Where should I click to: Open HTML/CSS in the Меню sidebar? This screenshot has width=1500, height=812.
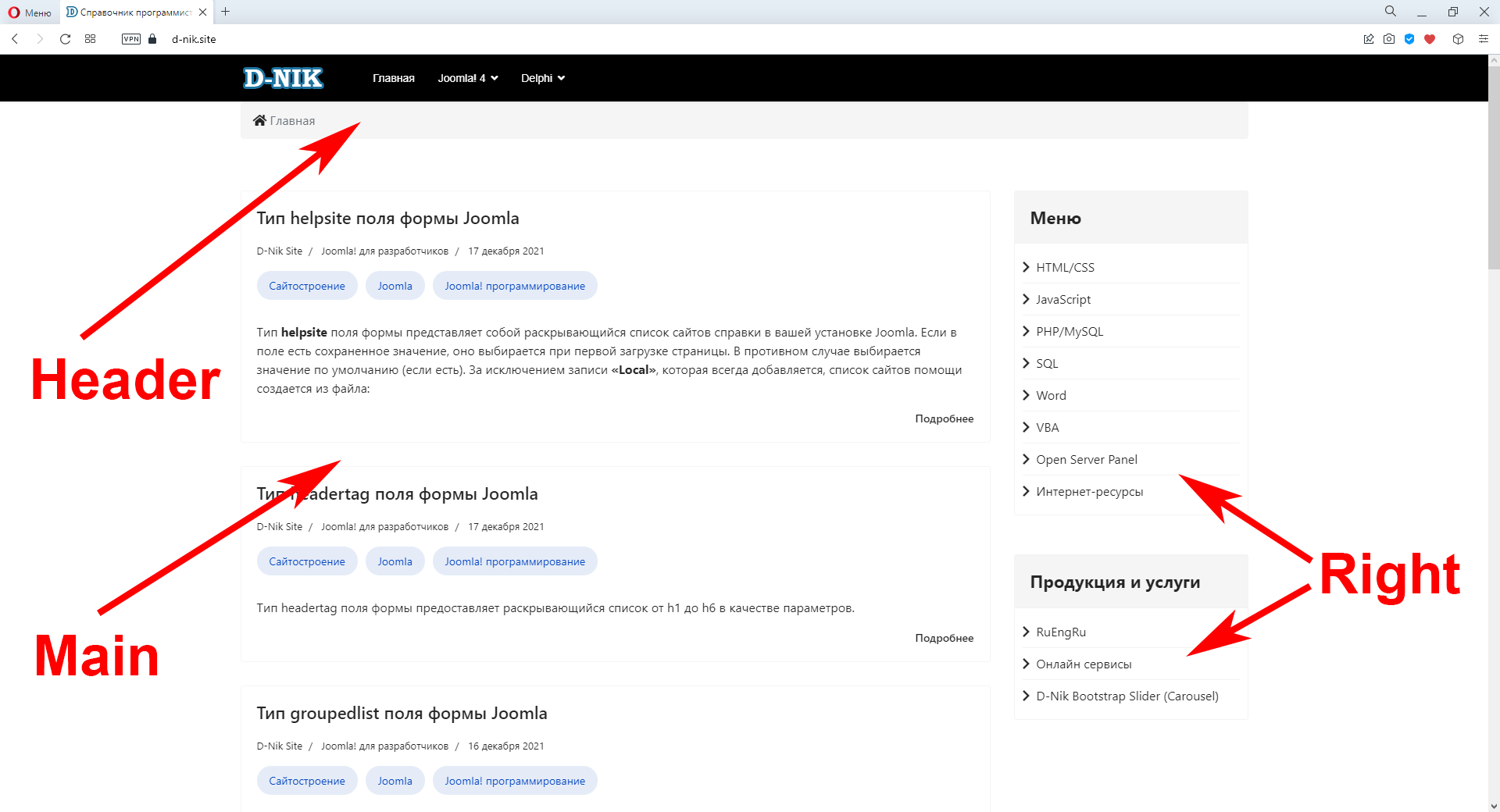click(1065, 267)
